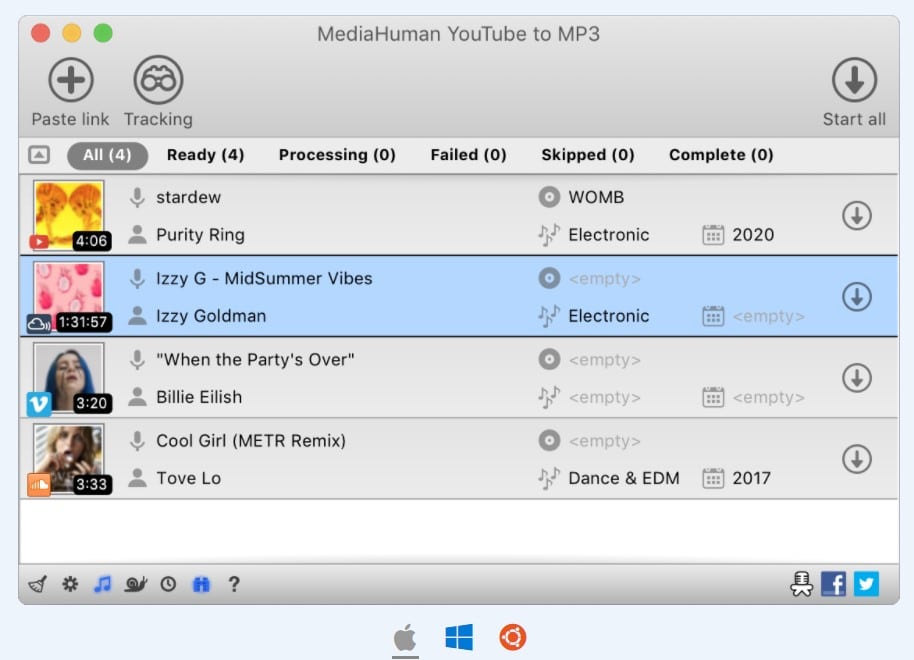Download the stardew track
The width and height of the screenshot is (914, 660).
856,215
